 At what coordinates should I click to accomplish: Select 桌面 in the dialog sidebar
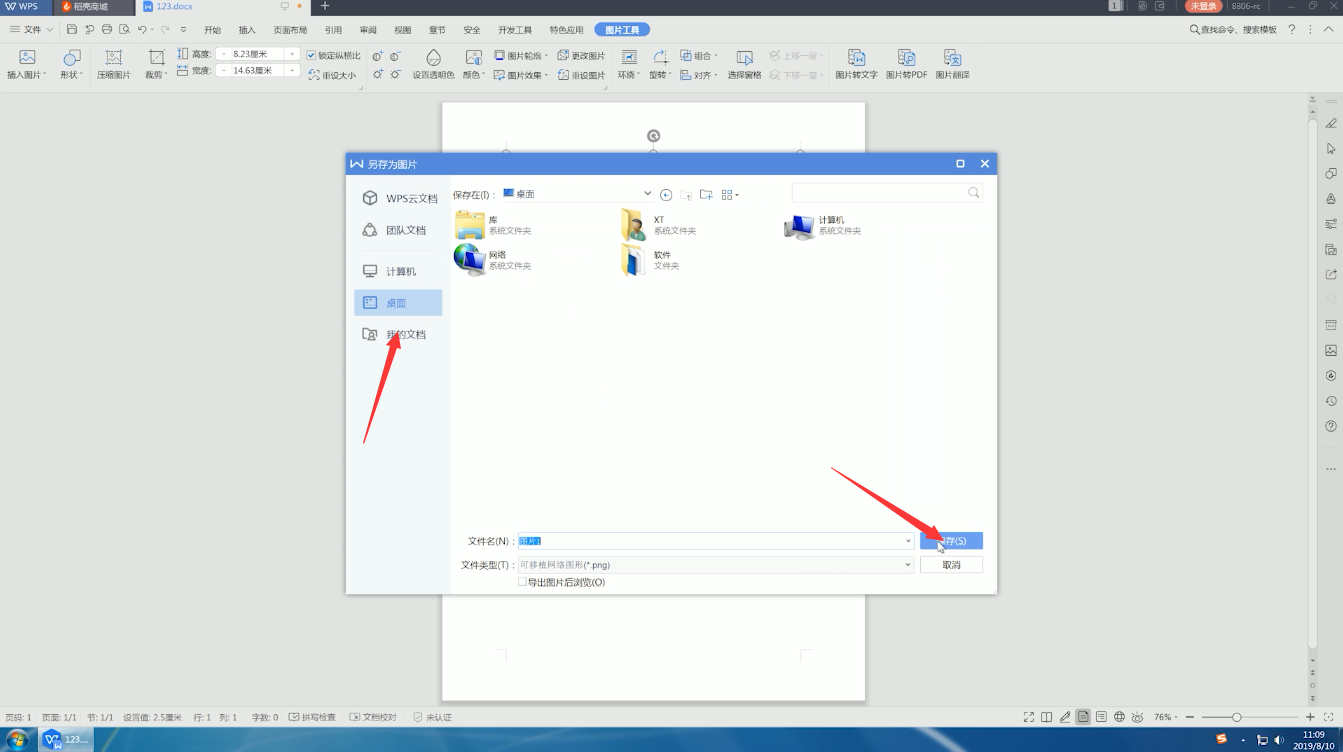point(399,303)
